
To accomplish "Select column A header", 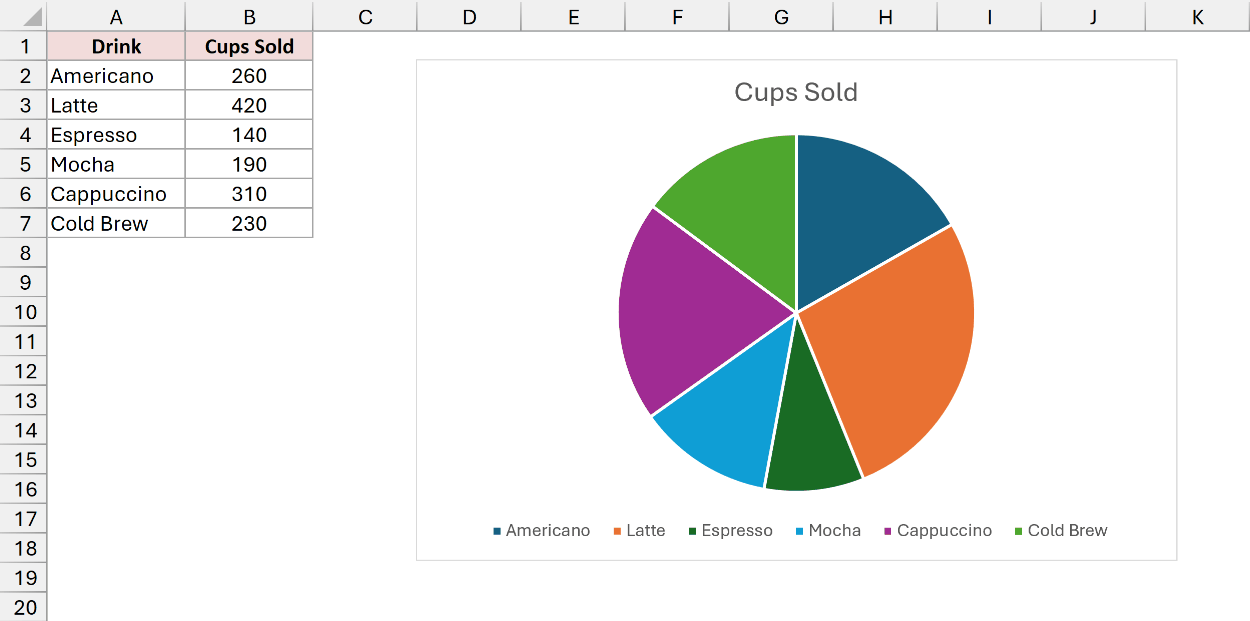I will (116, 16).
